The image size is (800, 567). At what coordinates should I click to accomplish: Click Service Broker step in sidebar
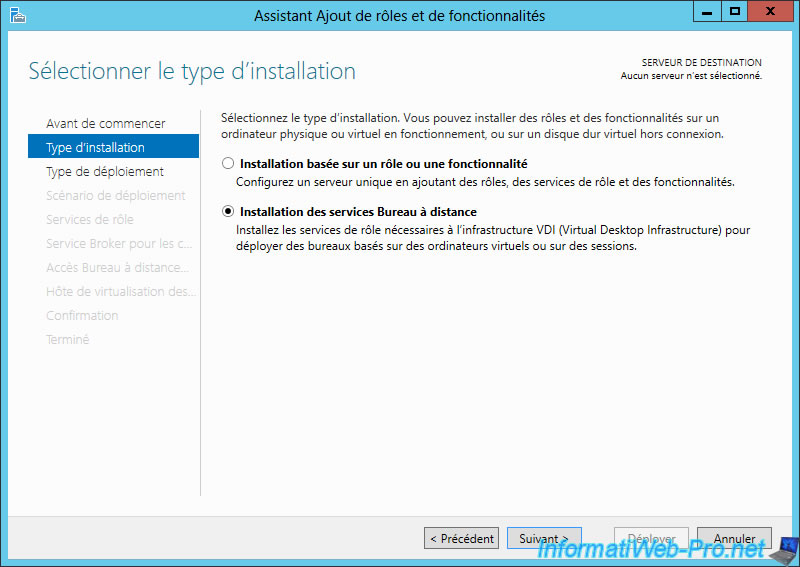(119, 243)
